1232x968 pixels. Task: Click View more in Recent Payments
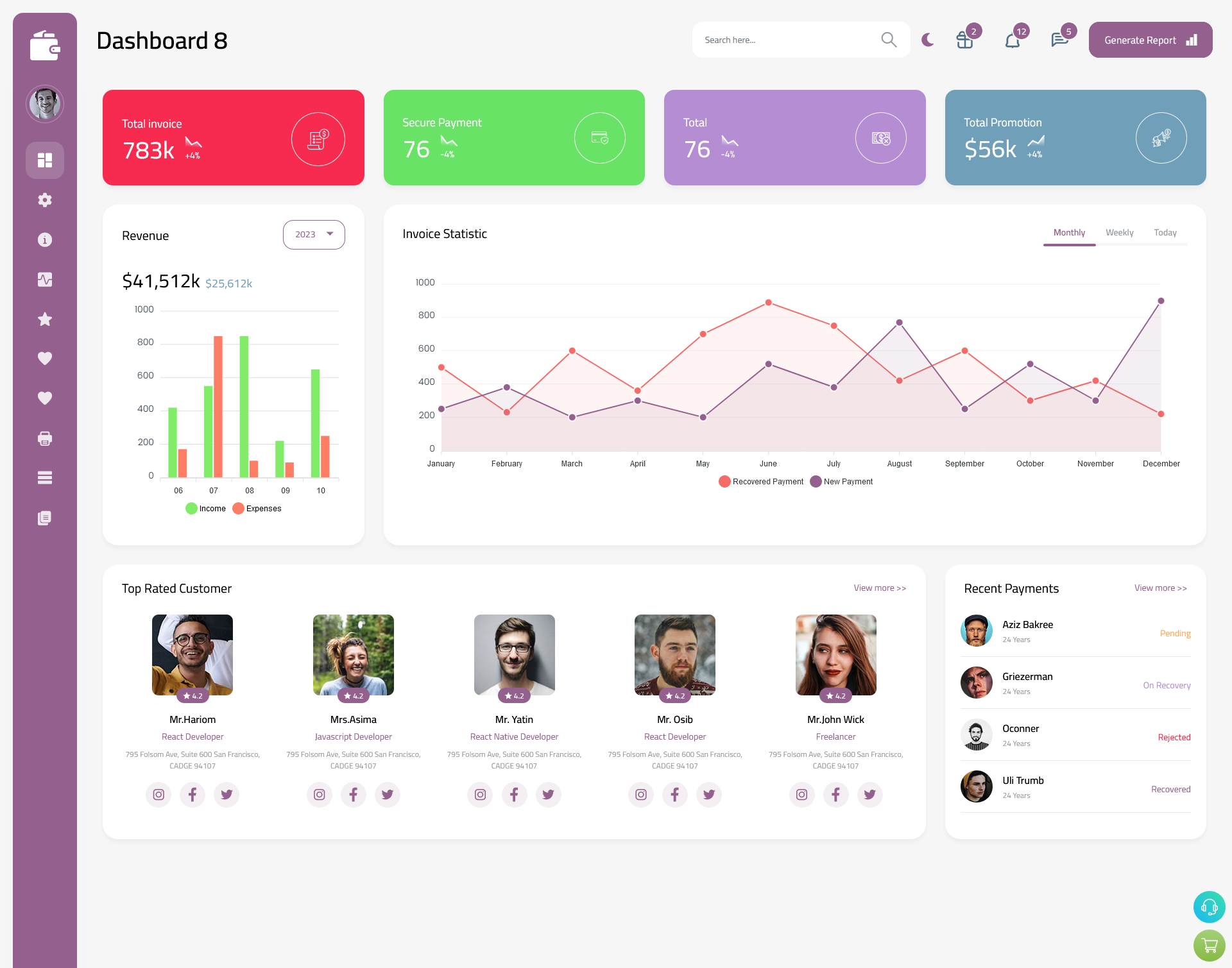[x=1160, y=587]
